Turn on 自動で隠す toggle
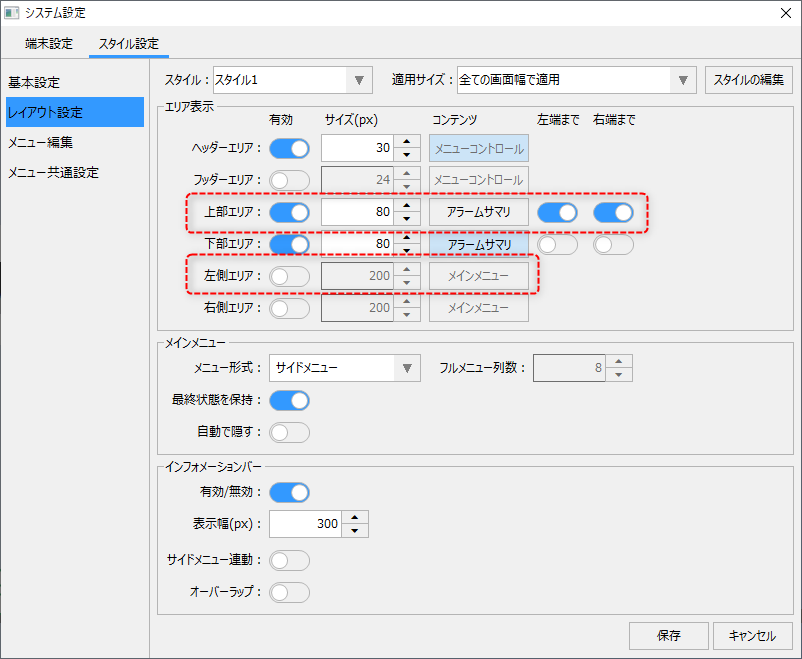This screenshot has width=802, height=659. tap(289, 432)
